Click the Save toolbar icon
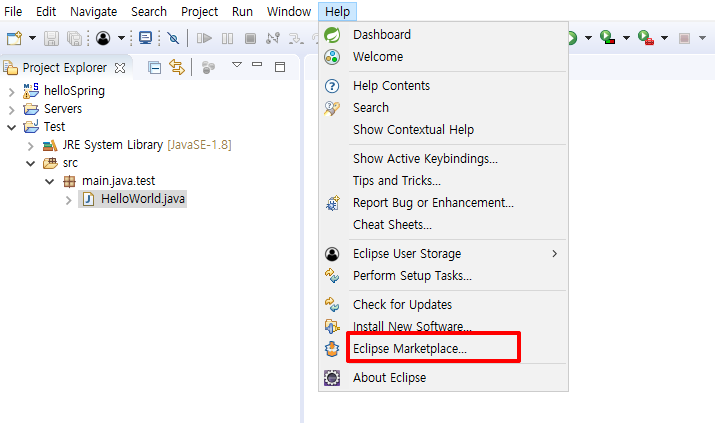This screenshot has height=423, width=715. tap(51, 38)
